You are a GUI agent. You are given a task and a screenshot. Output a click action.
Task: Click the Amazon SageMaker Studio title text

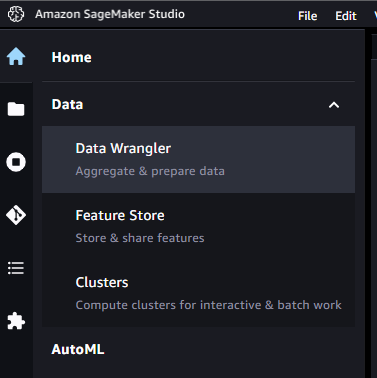[x=110, y=14]
